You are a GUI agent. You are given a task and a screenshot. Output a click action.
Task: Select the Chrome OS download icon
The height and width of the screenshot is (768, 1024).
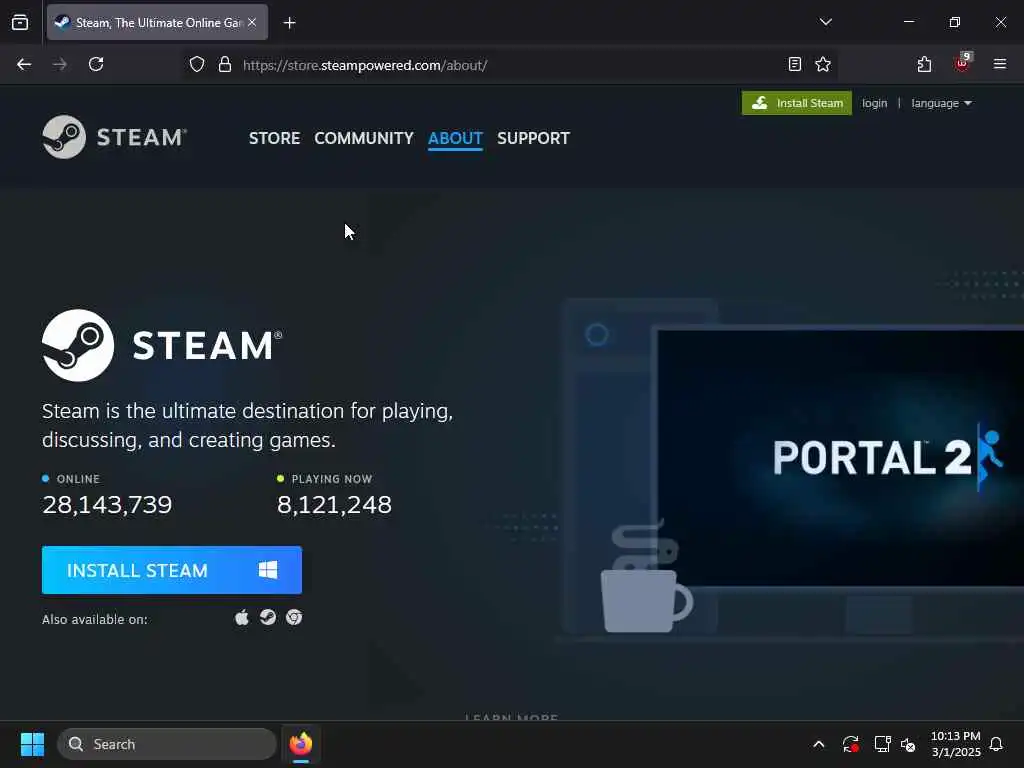[x=294, y=617]
